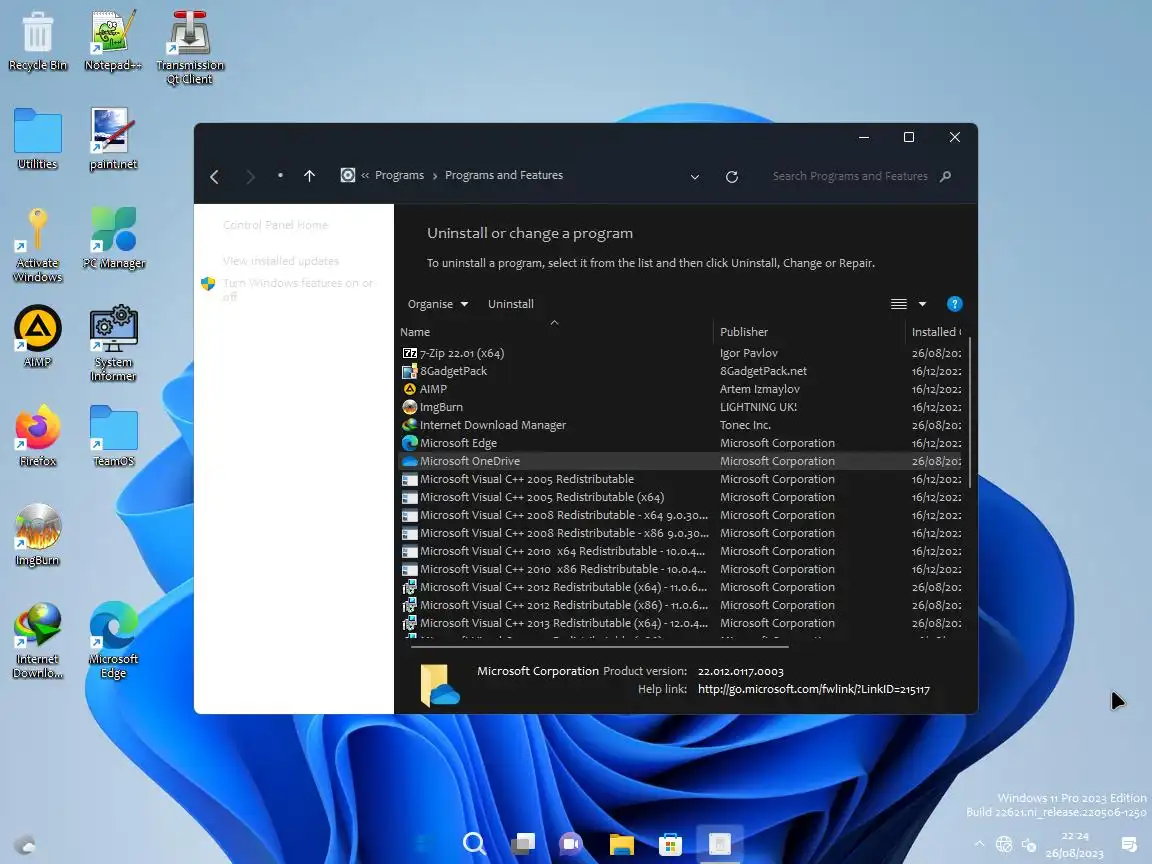Click the Search Programs and Features field
This screenshot has height=864, width=1152.
click(x=850, y=176)
